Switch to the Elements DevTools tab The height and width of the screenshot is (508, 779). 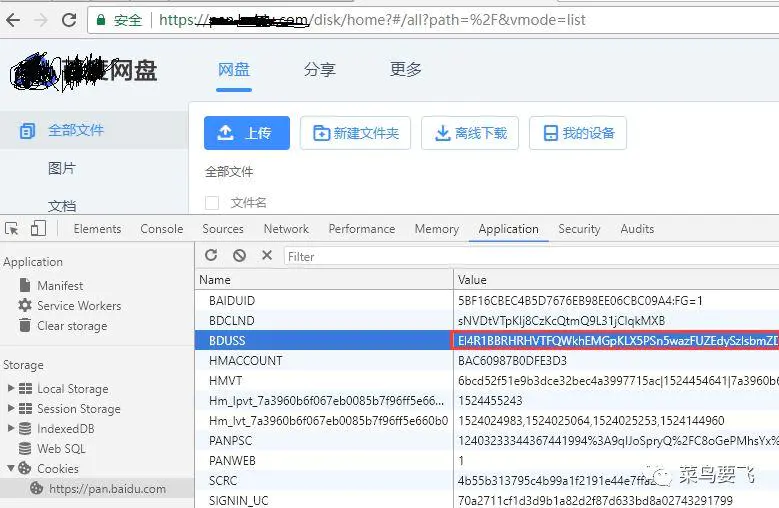point(97,229)
